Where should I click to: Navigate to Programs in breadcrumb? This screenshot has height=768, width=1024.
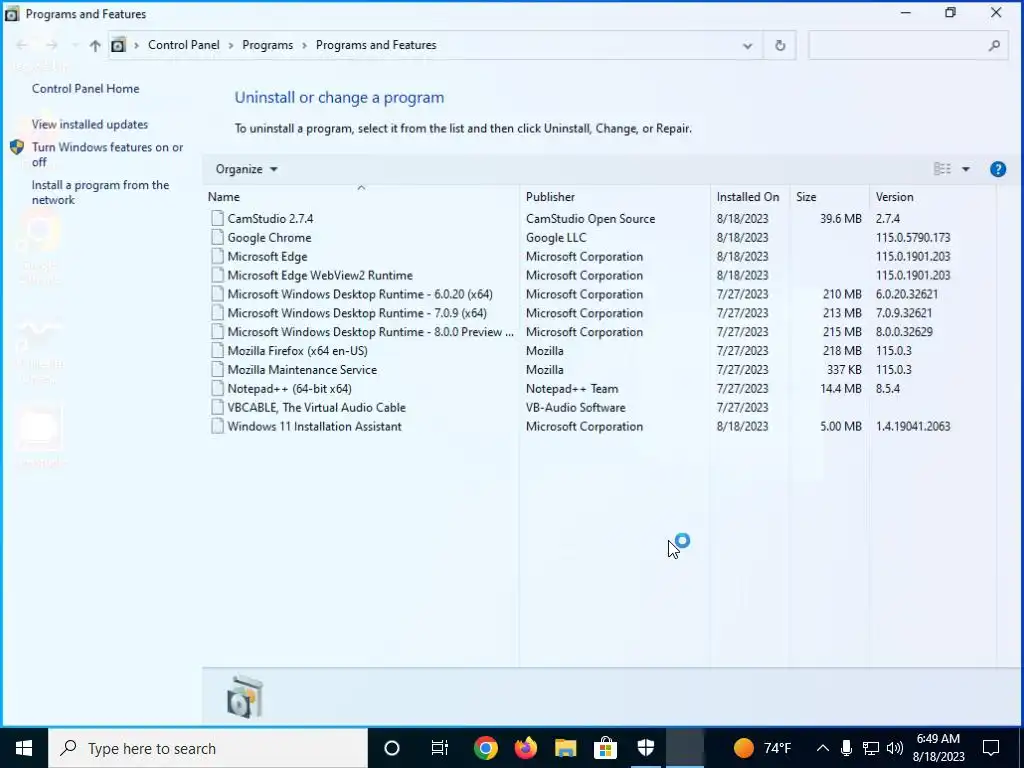point(267,45)
